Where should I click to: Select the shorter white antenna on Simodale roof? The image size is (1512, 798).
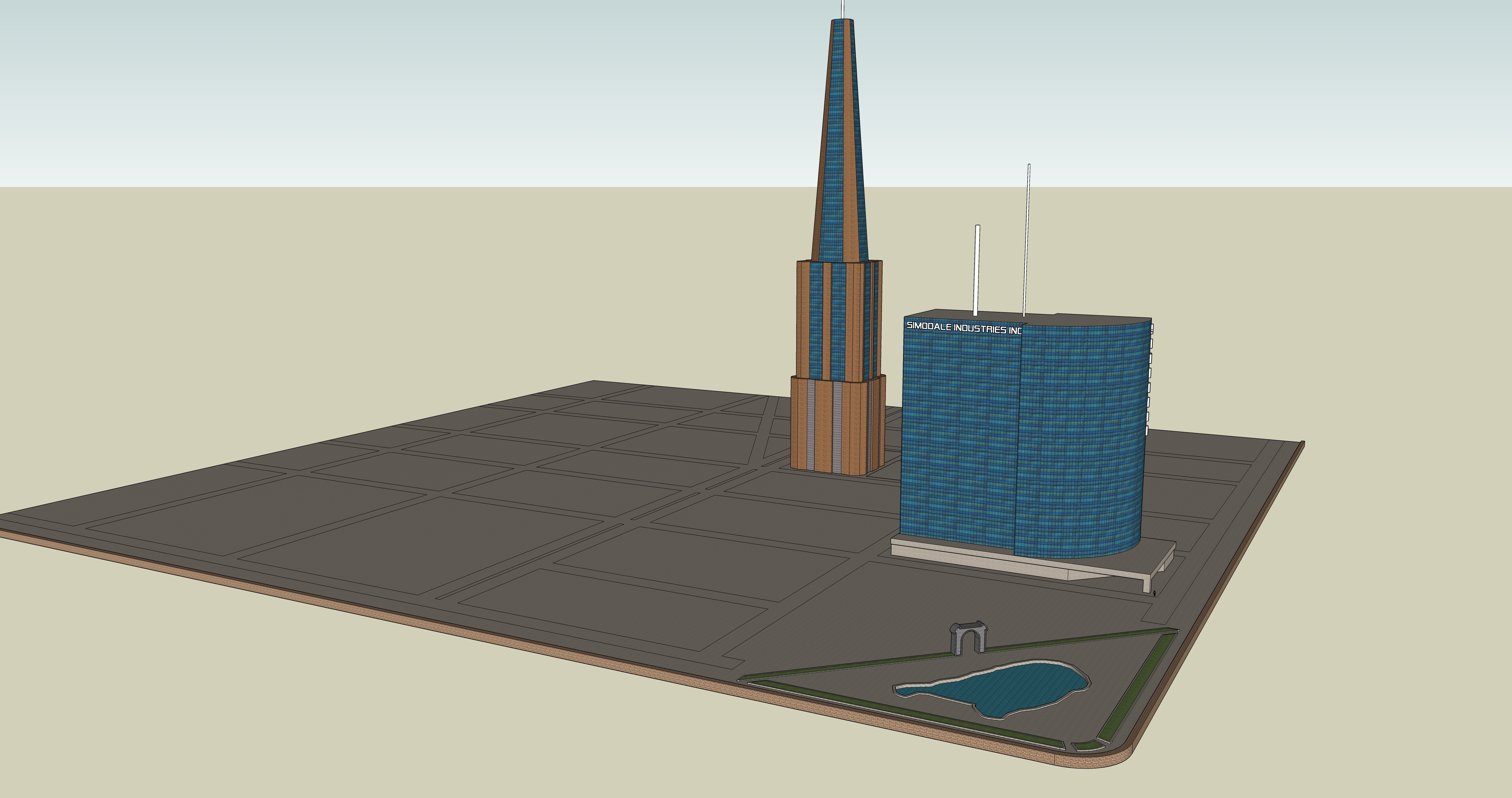pos(977,270)
